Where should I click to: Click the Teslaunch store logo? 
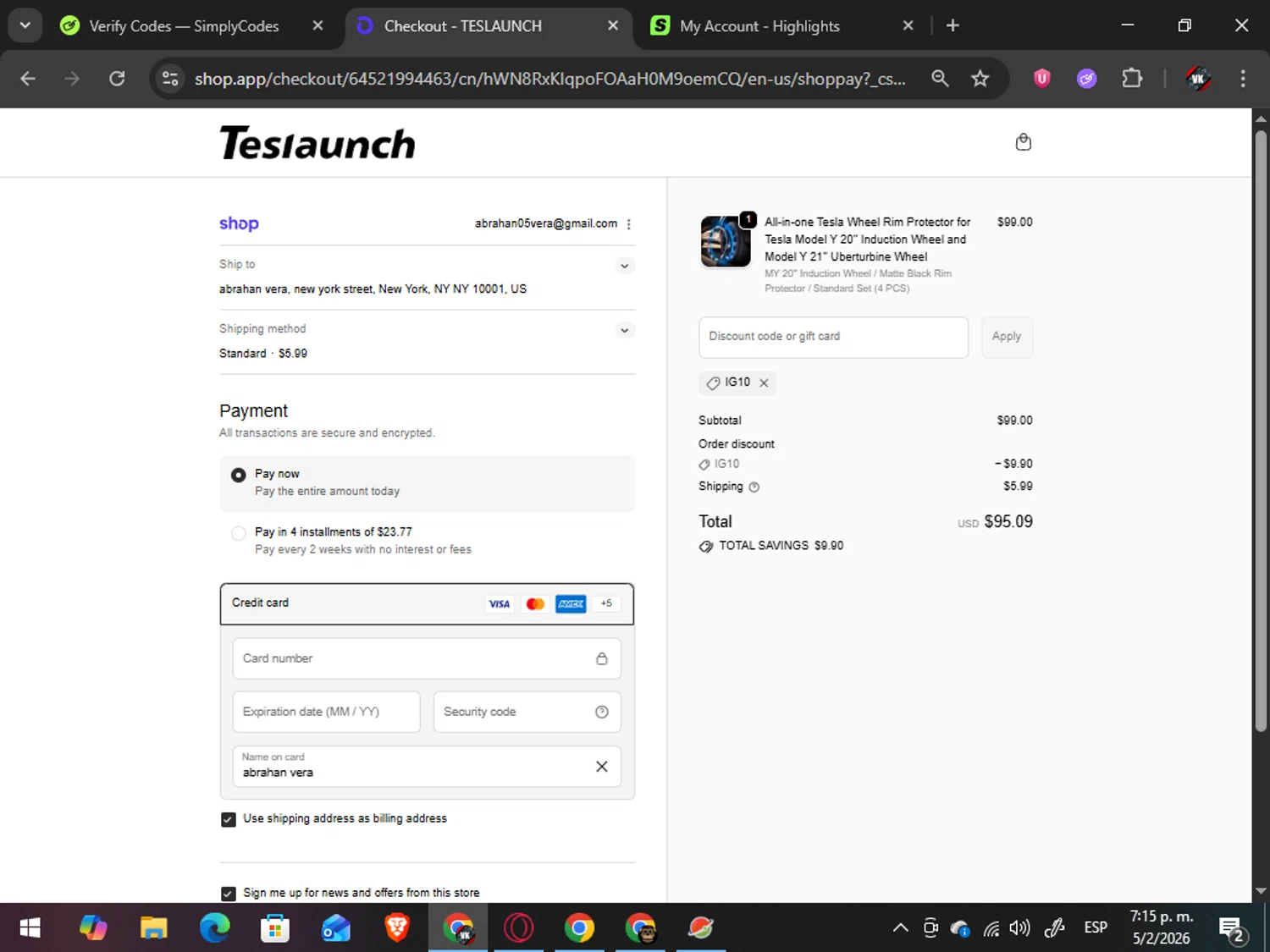coord(317,143)
